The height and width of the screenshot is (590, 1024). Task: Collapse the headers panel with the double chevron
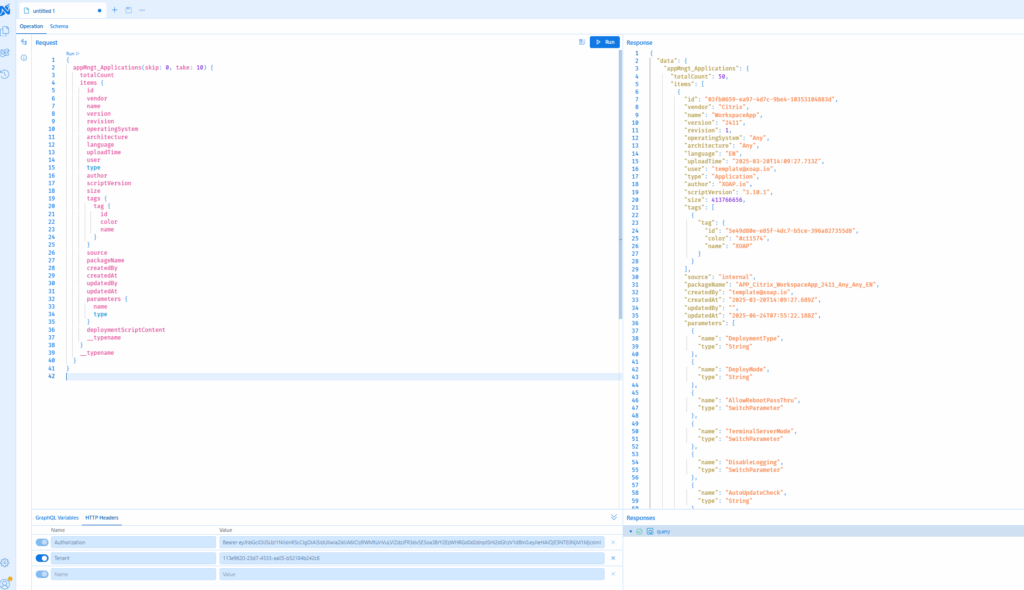pyautogui.click(x=613, y=518)
